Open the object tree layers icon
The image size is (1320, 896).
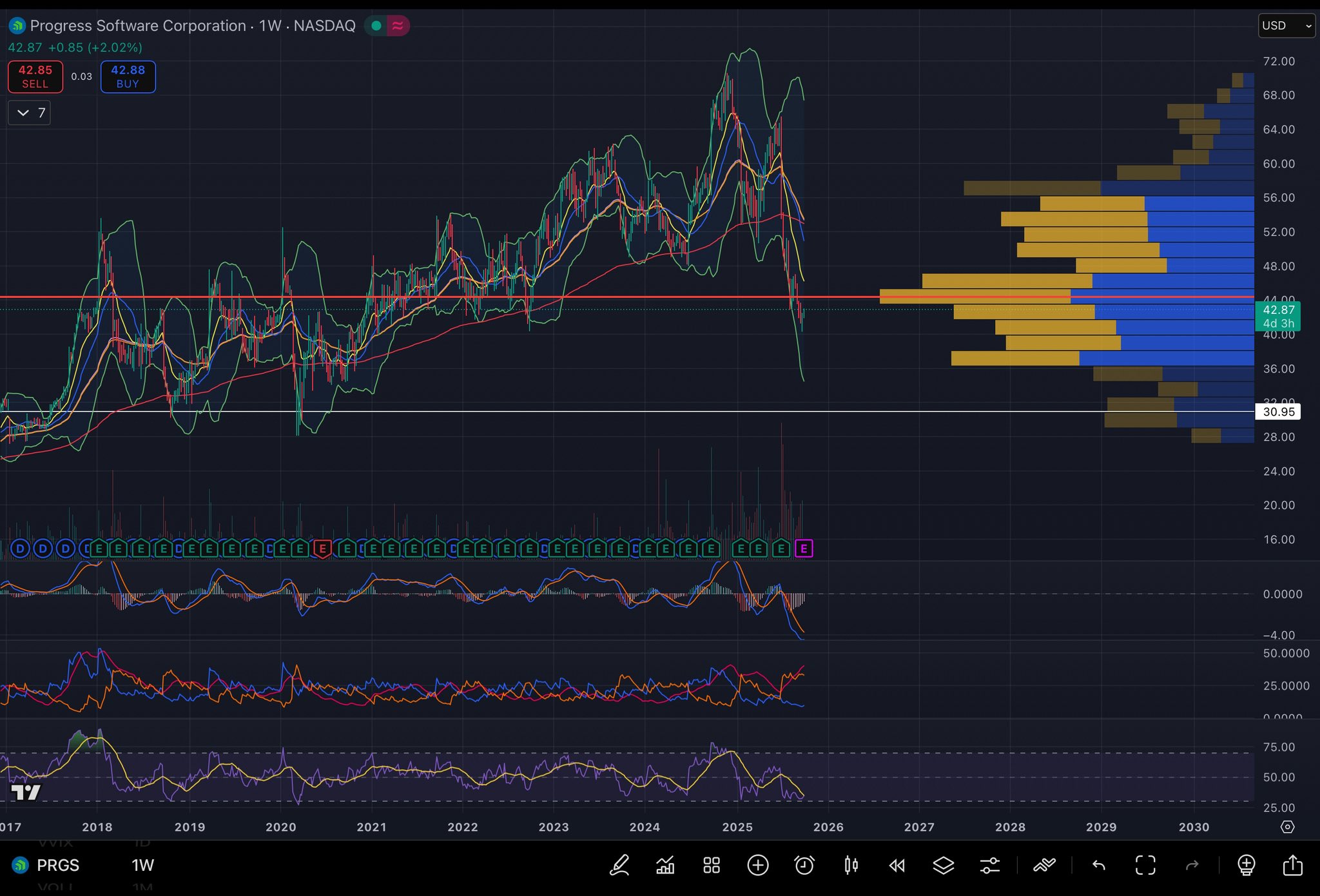tap(944, 865)
